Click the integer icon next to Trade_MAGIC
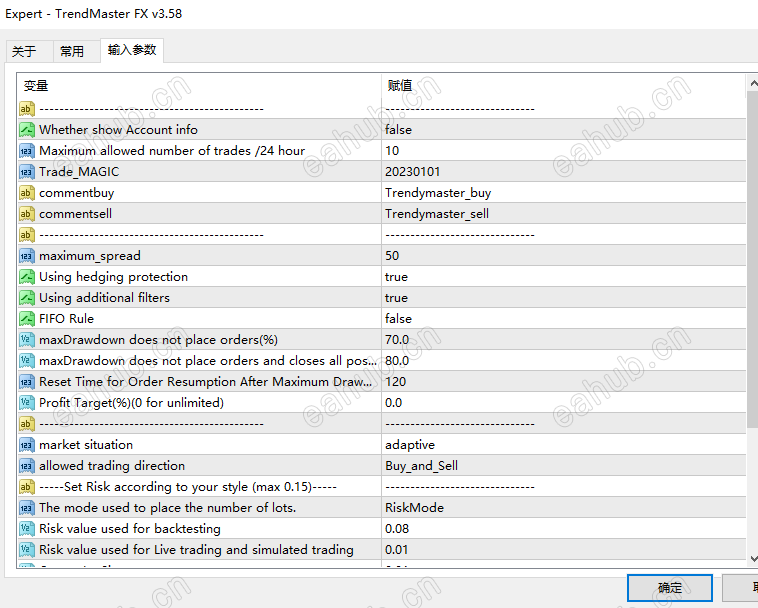 click(x=27, y=172)
